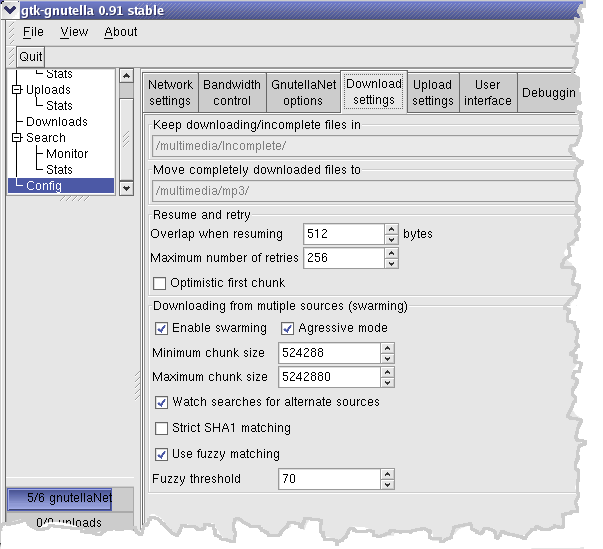
Task: Increase the Fuzzy threshold value
Action: point(387,474)
